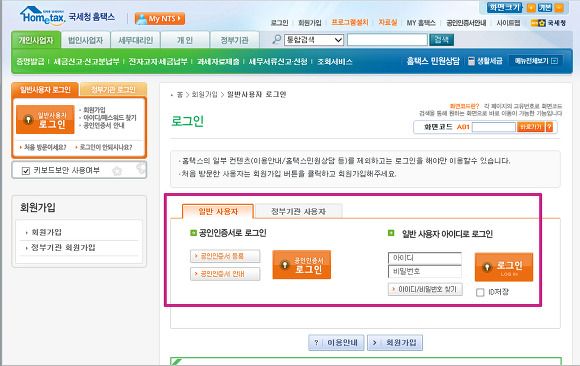Reset screen size with 기본 button

coord(545,7)
